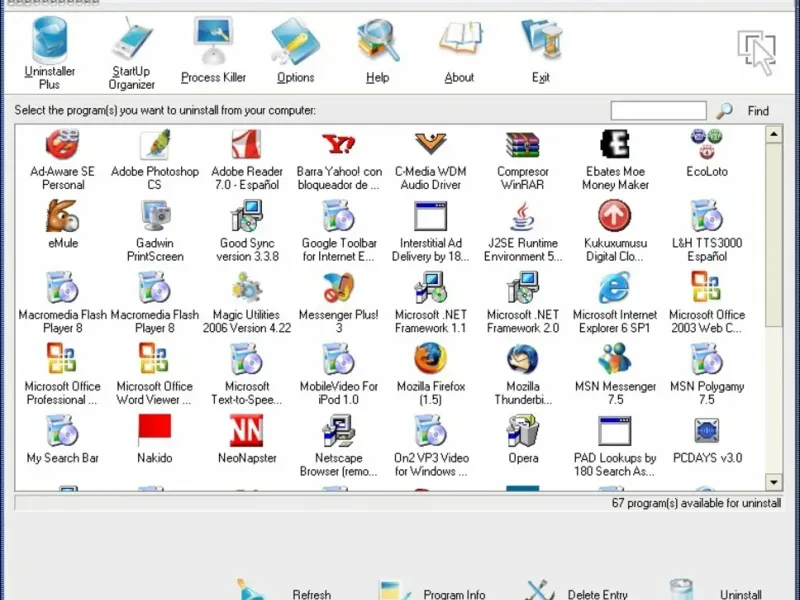Image resolution: width=800 pixels, height=600 pixels.
Task: Click Program Info button
Action: [x=433, y=590]
